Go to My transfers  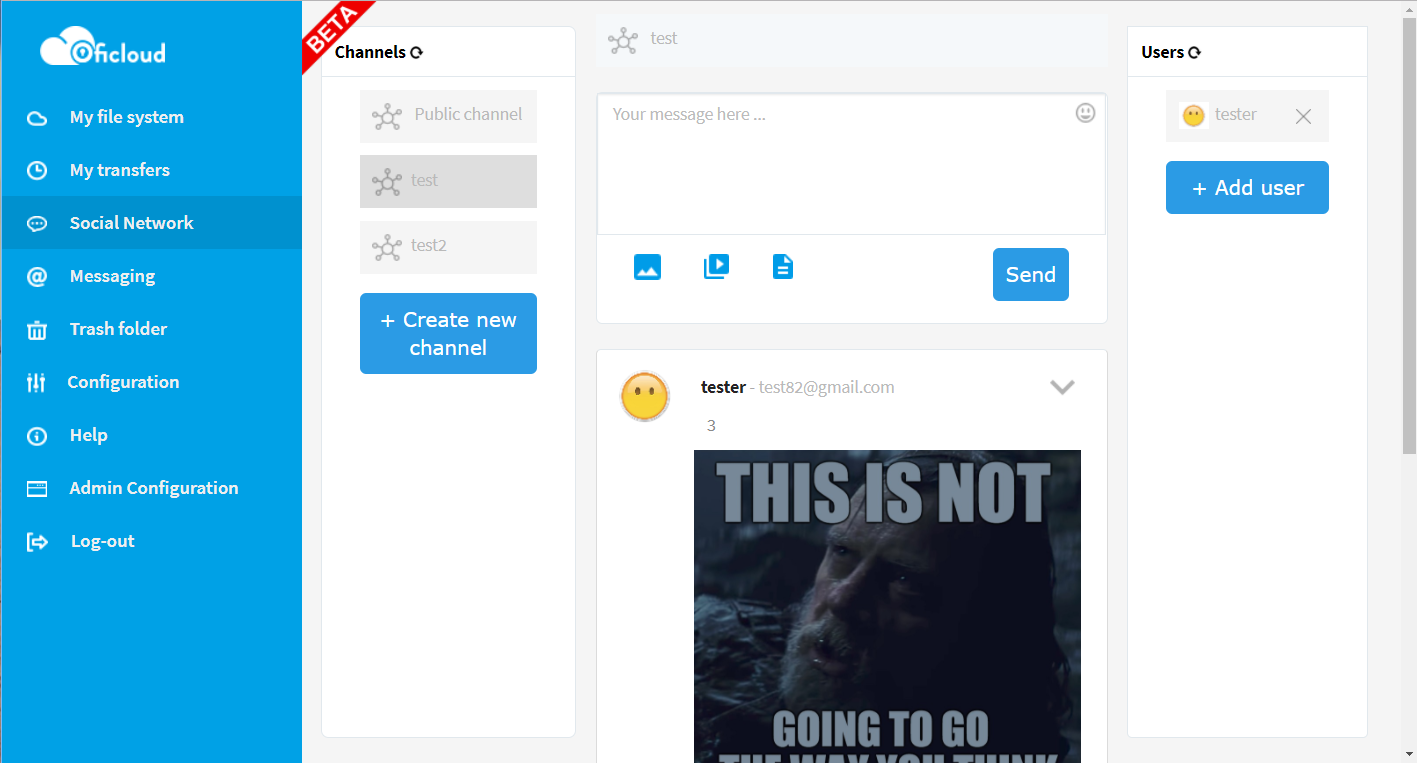point(151,170)
